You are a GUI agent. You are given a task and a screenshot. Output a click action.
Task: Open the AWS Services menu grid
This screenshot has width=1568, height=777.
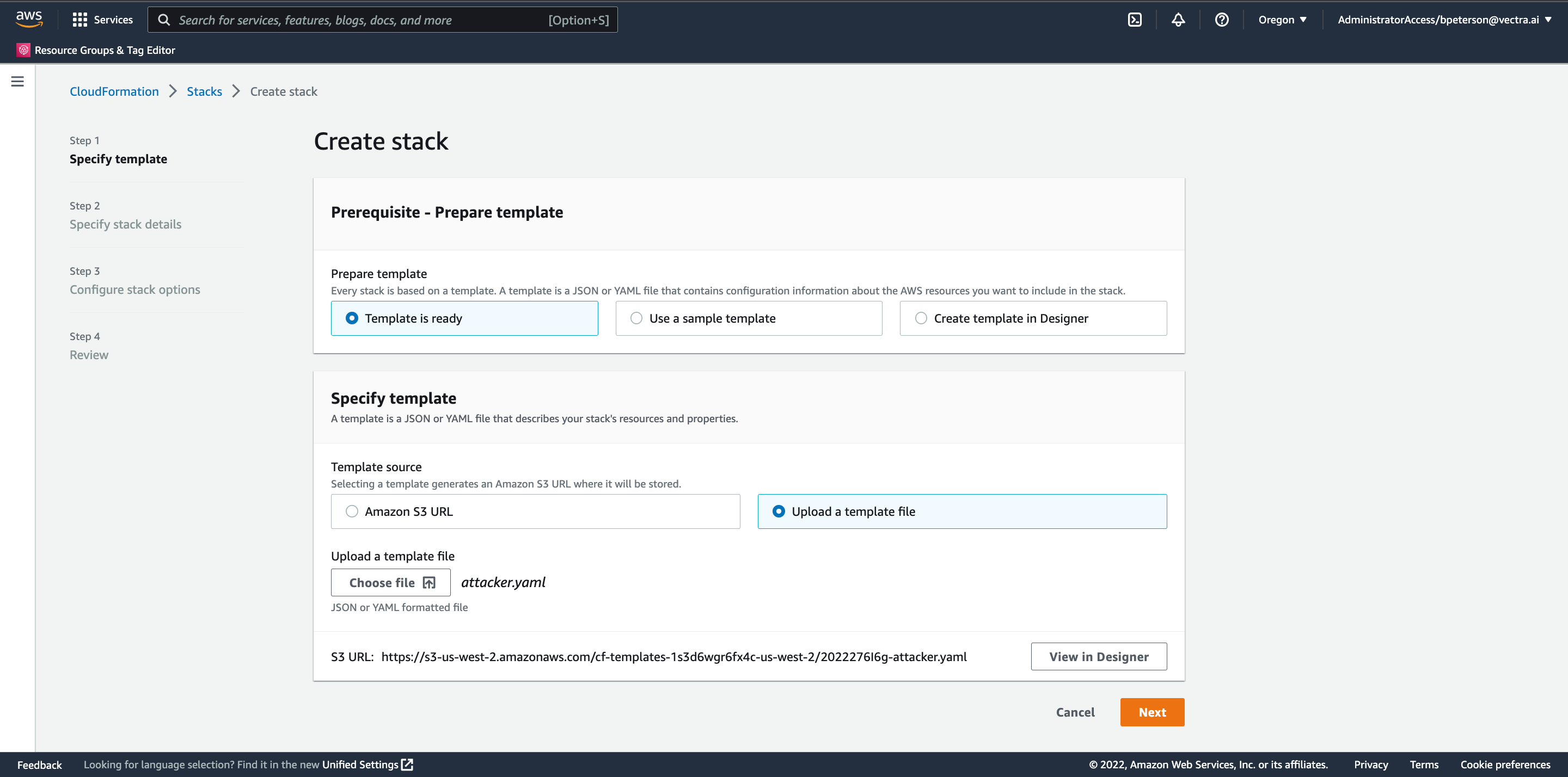coord(102,19)
